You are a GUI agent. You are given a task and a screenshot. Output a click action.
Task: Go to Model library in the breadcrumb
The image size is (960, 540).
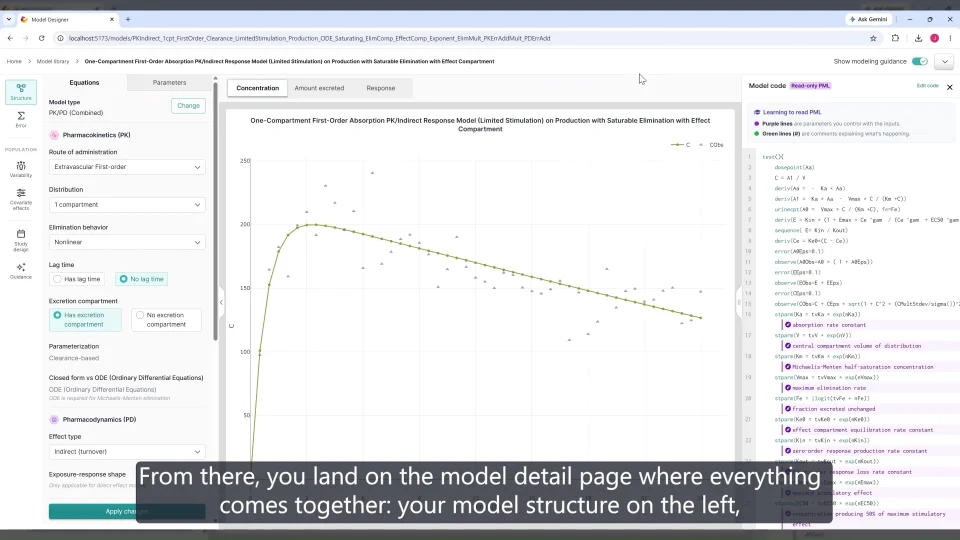click(x=53, y=61)
